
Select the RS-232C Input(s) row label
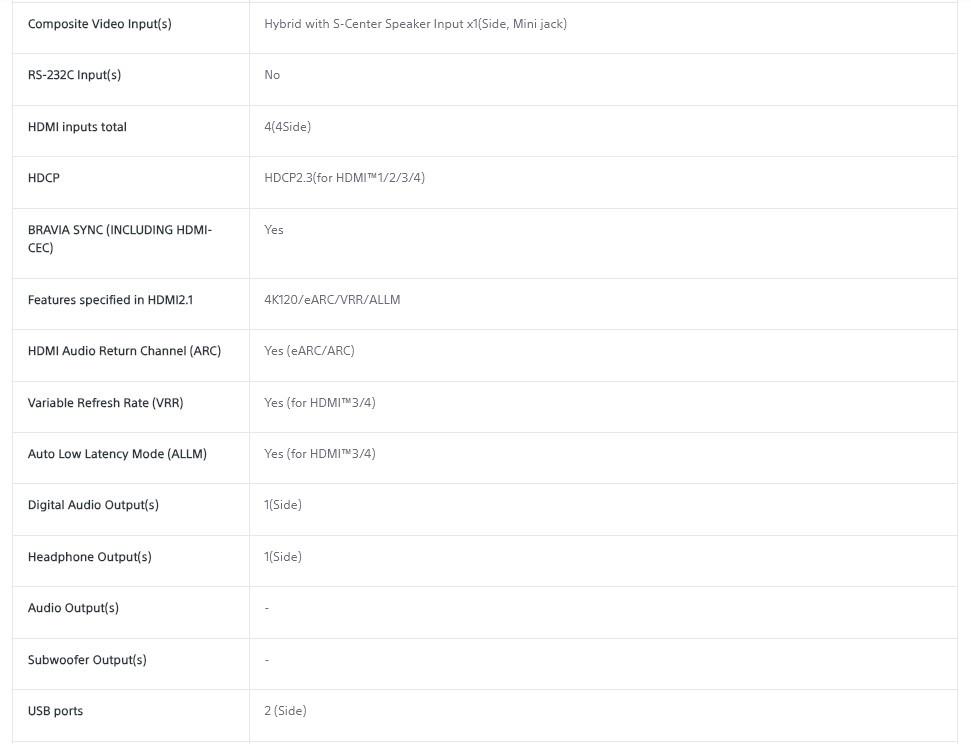tap(74, 75)
